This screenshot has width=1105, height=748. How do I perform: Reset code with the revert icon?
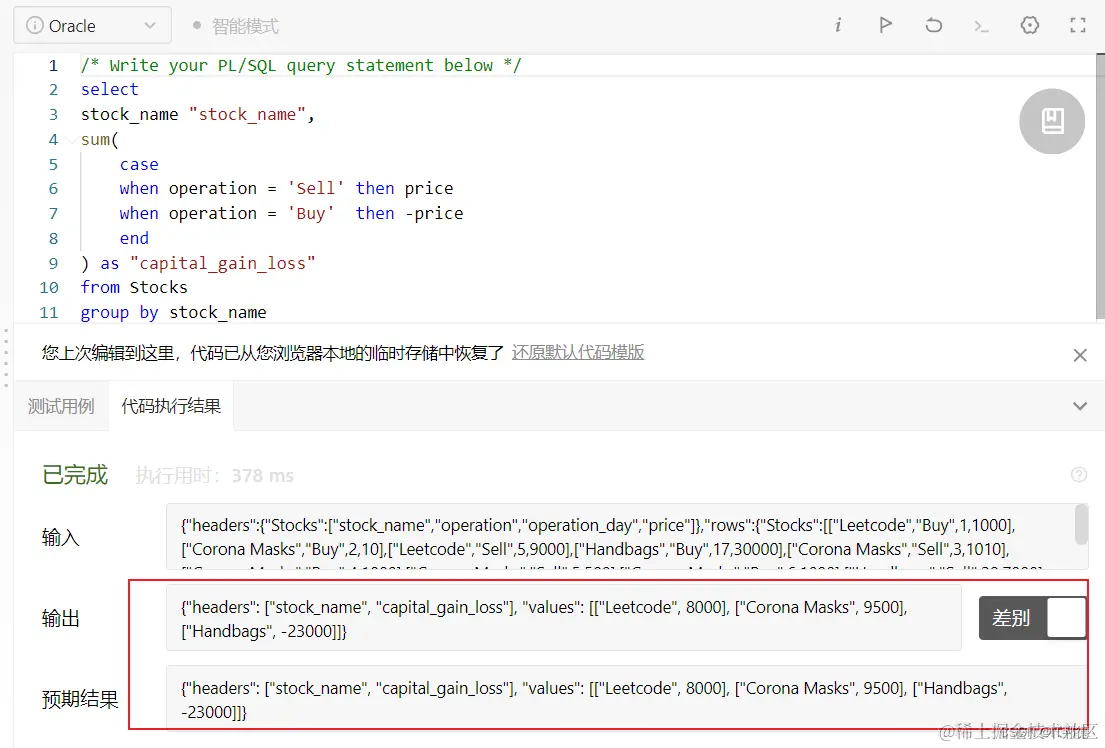[933, 25]
